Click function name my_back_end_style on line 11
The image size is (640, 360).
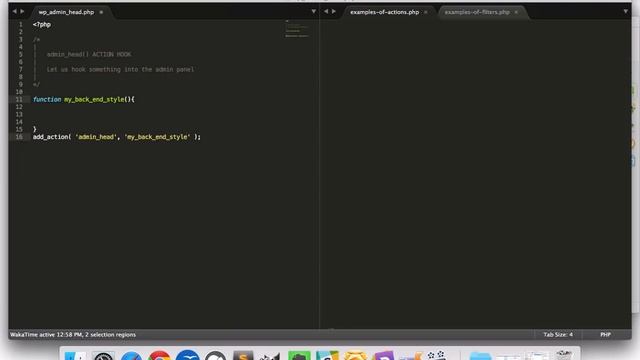(x=94, y=99)
